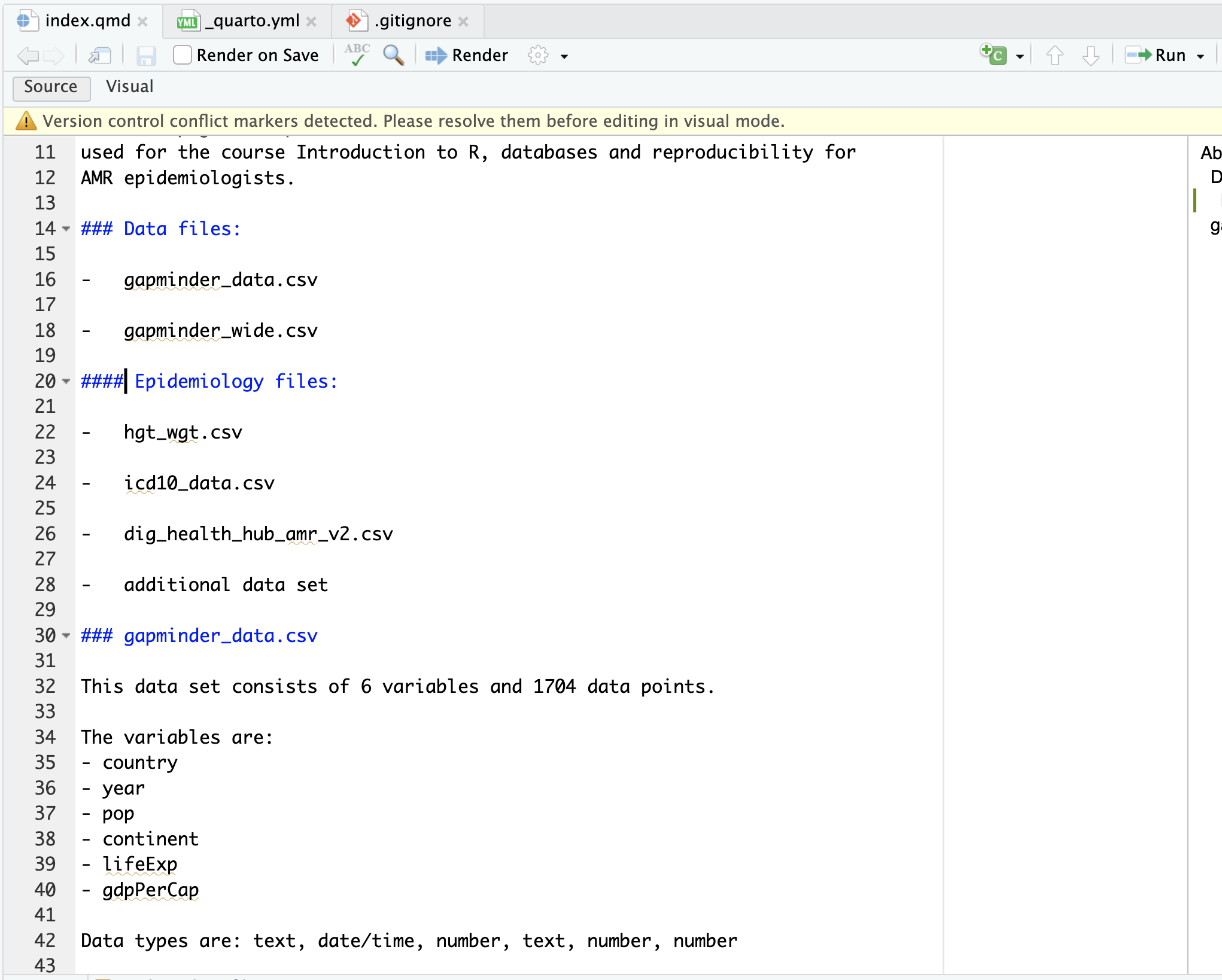
Task: Click the warning triangle icon
Action: coord(26,121)
